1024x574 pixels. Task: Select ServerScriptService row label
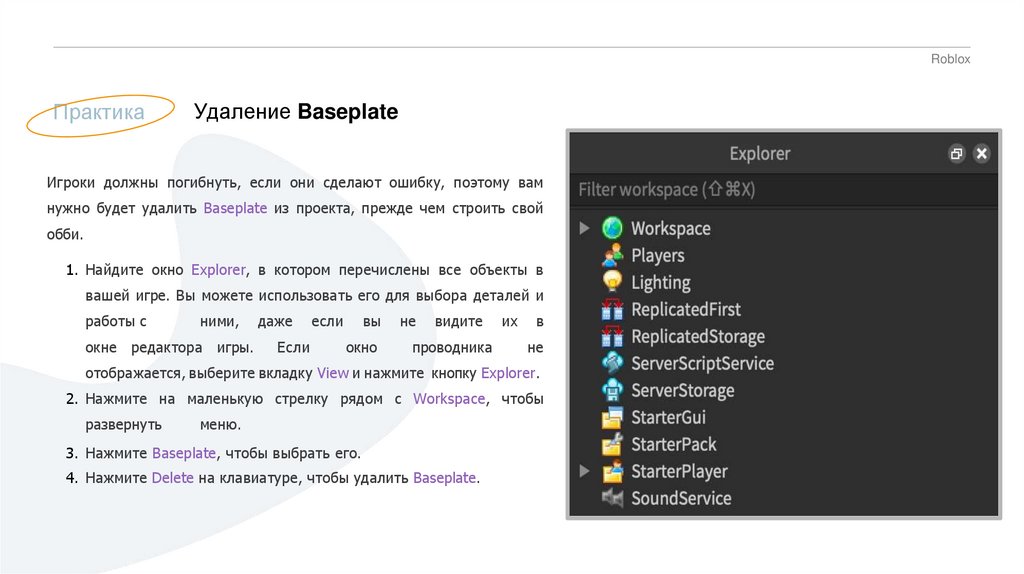coord(702,364)
